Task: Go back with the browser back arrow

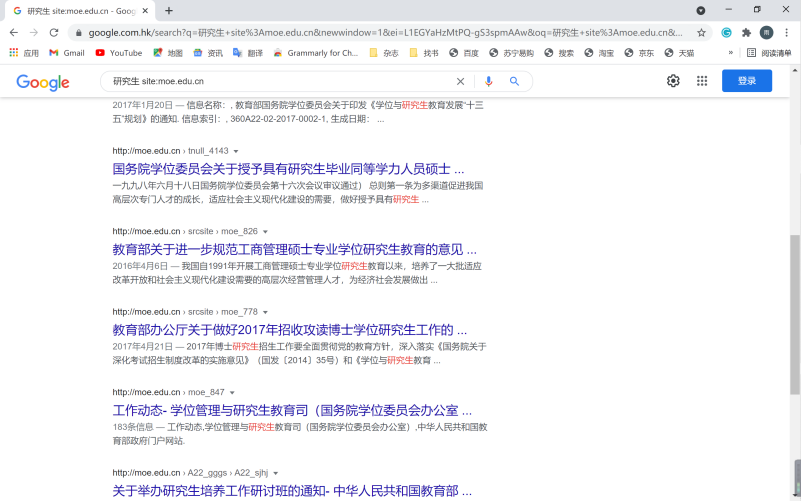Action: click(14, 33)
